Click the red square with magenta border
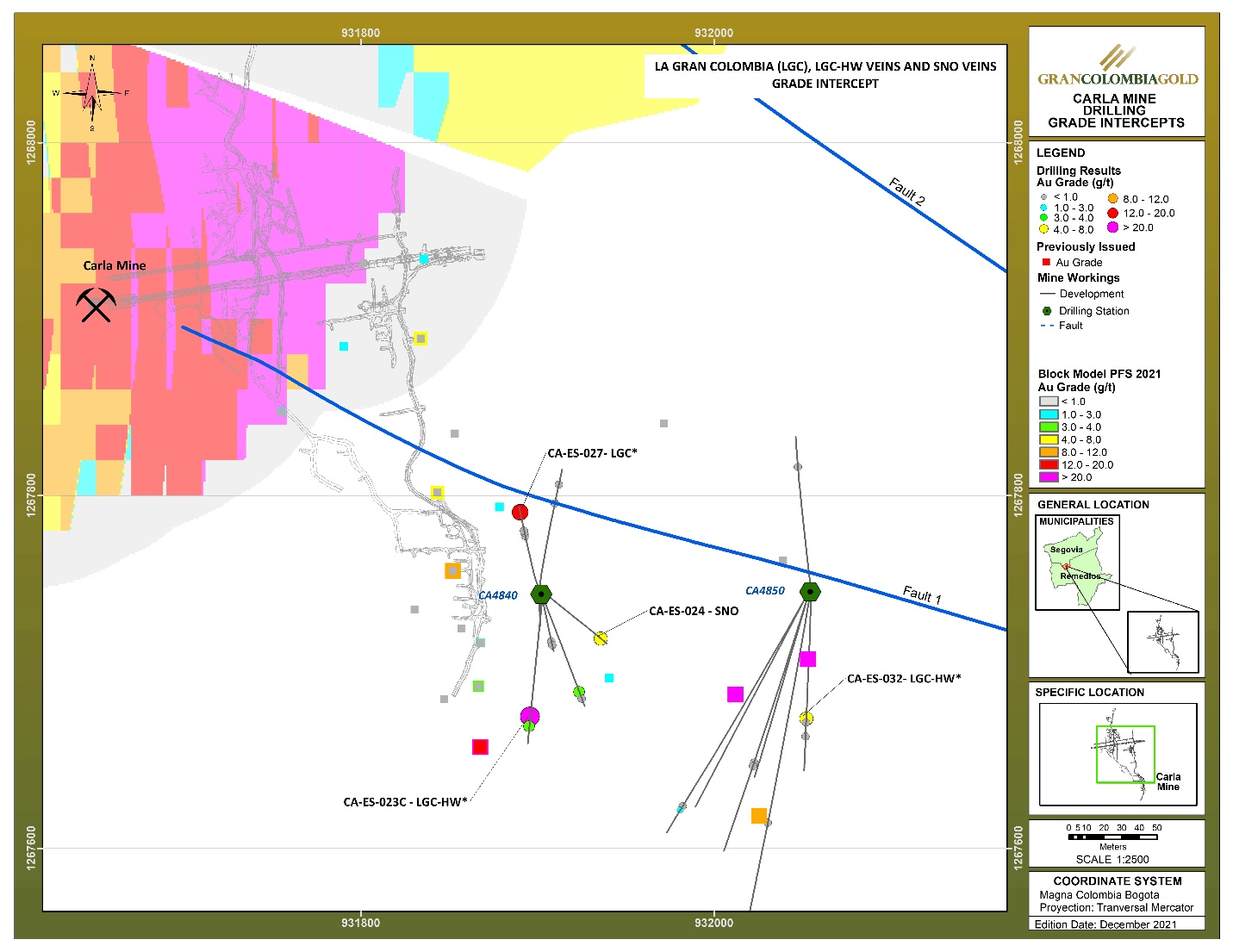The height and width of the screenshot is (952, 1233). tap(480, 747)
